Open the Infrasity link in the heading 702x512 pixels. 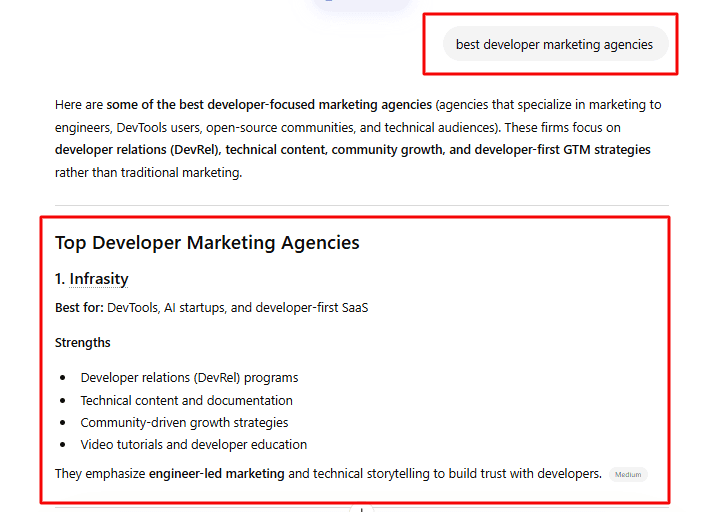pos(98,279)
